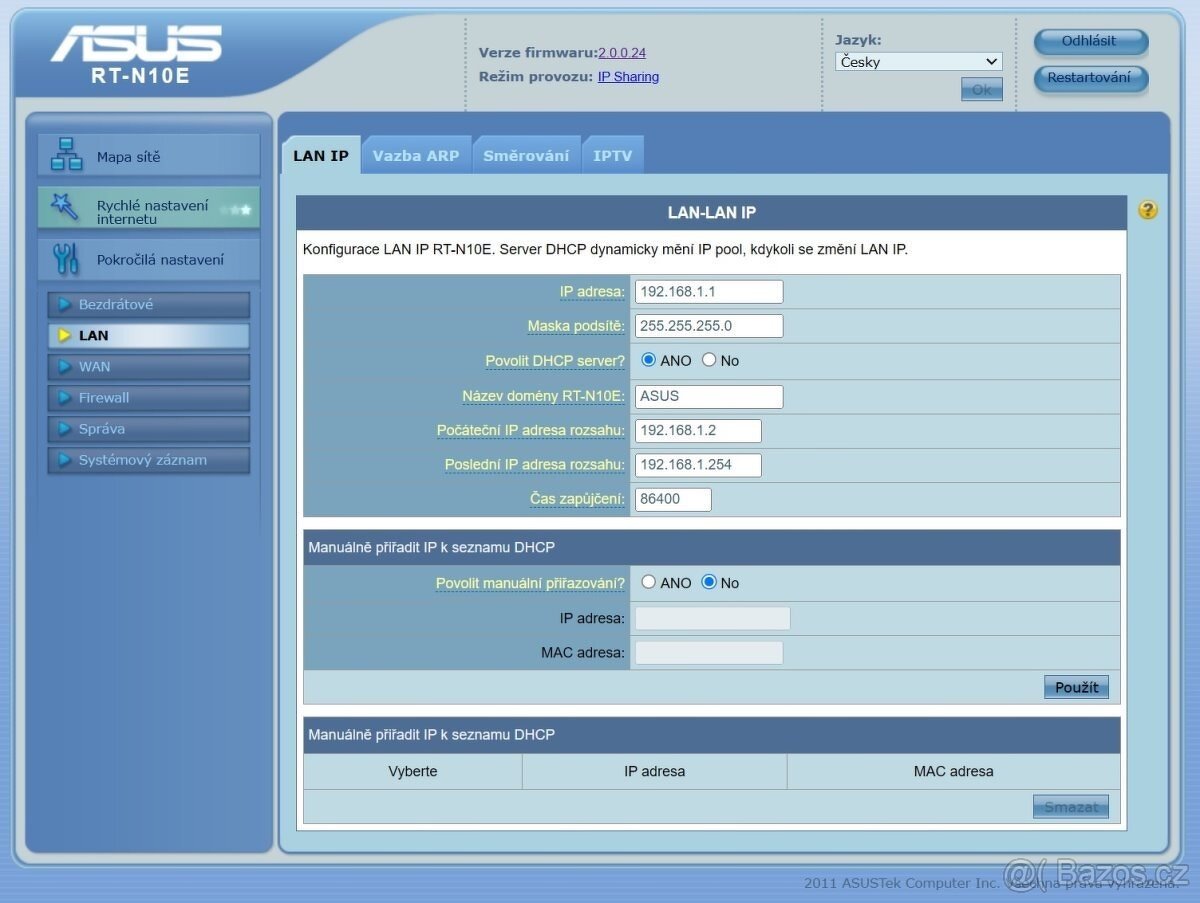The height and width of the screenshot is (903, 1200).
Task: Open the Jazyk language dropdown
Action: coord(917,61)
